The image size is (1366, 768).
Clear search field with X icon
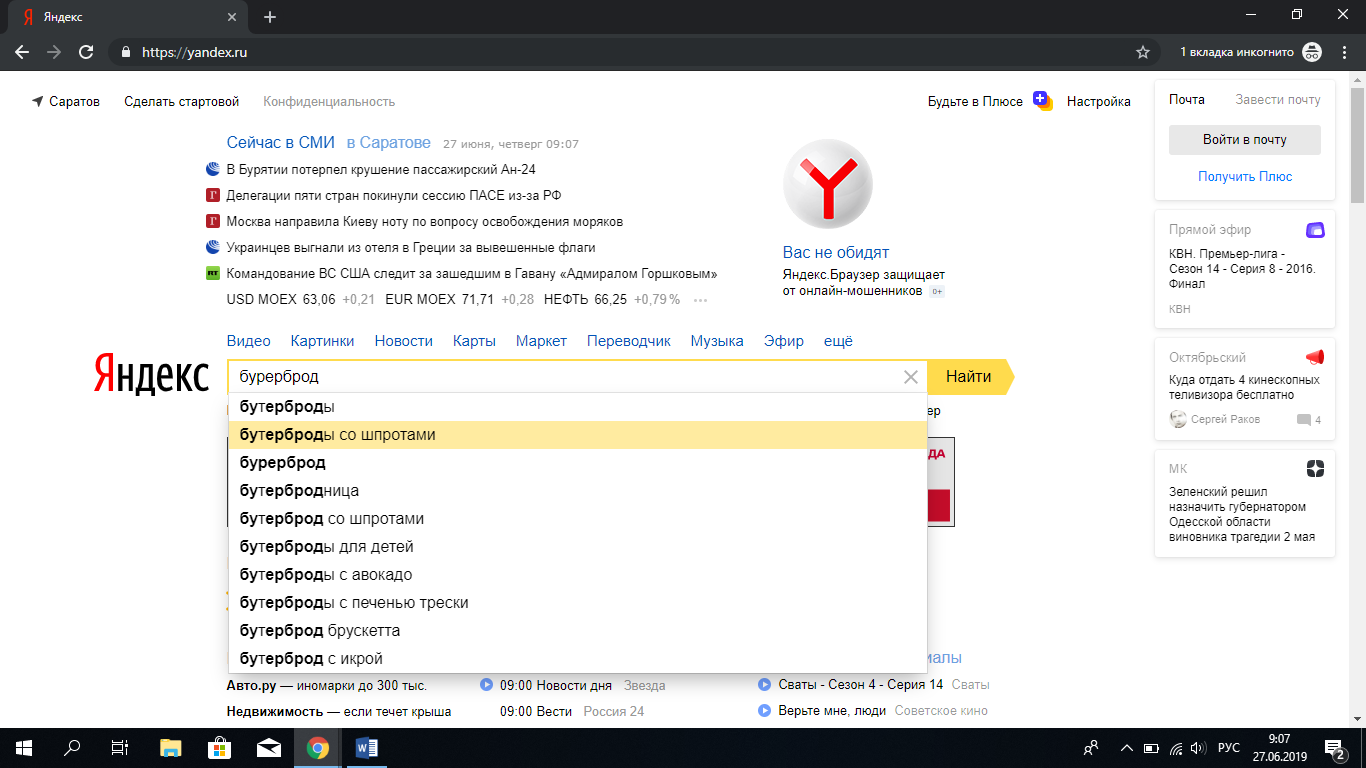click(x=910, y=377)
